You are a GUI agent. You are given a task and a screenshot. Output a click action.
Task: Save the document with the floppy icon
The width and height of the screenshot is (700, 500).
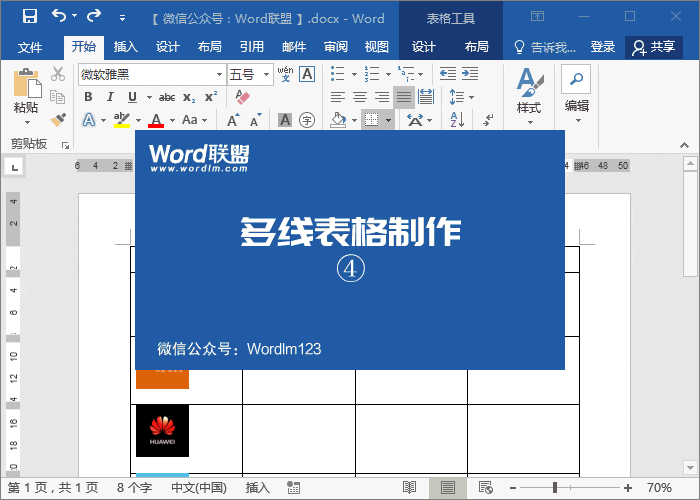[30, 17]
